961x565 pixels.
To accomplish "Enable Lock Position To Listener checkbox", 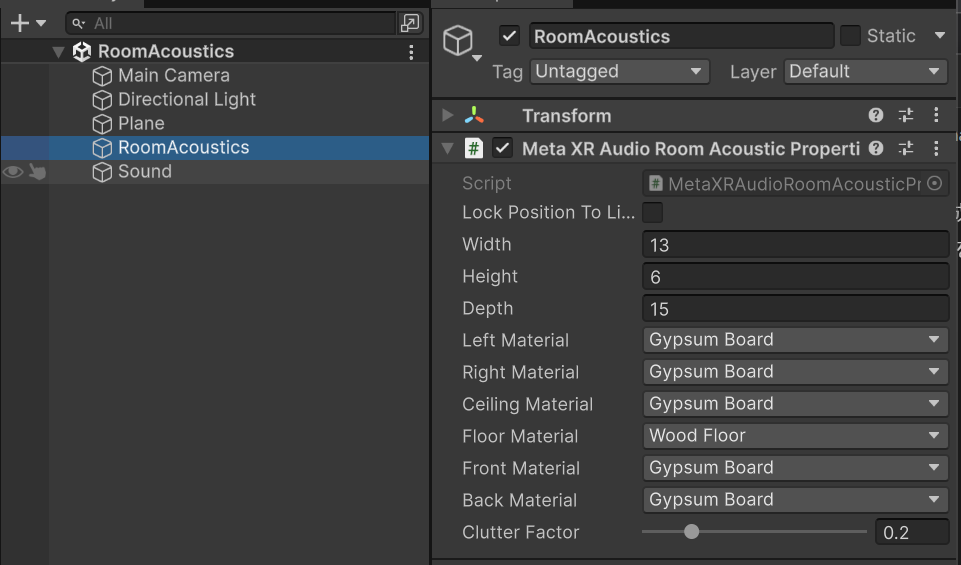I will pos(652,212).
